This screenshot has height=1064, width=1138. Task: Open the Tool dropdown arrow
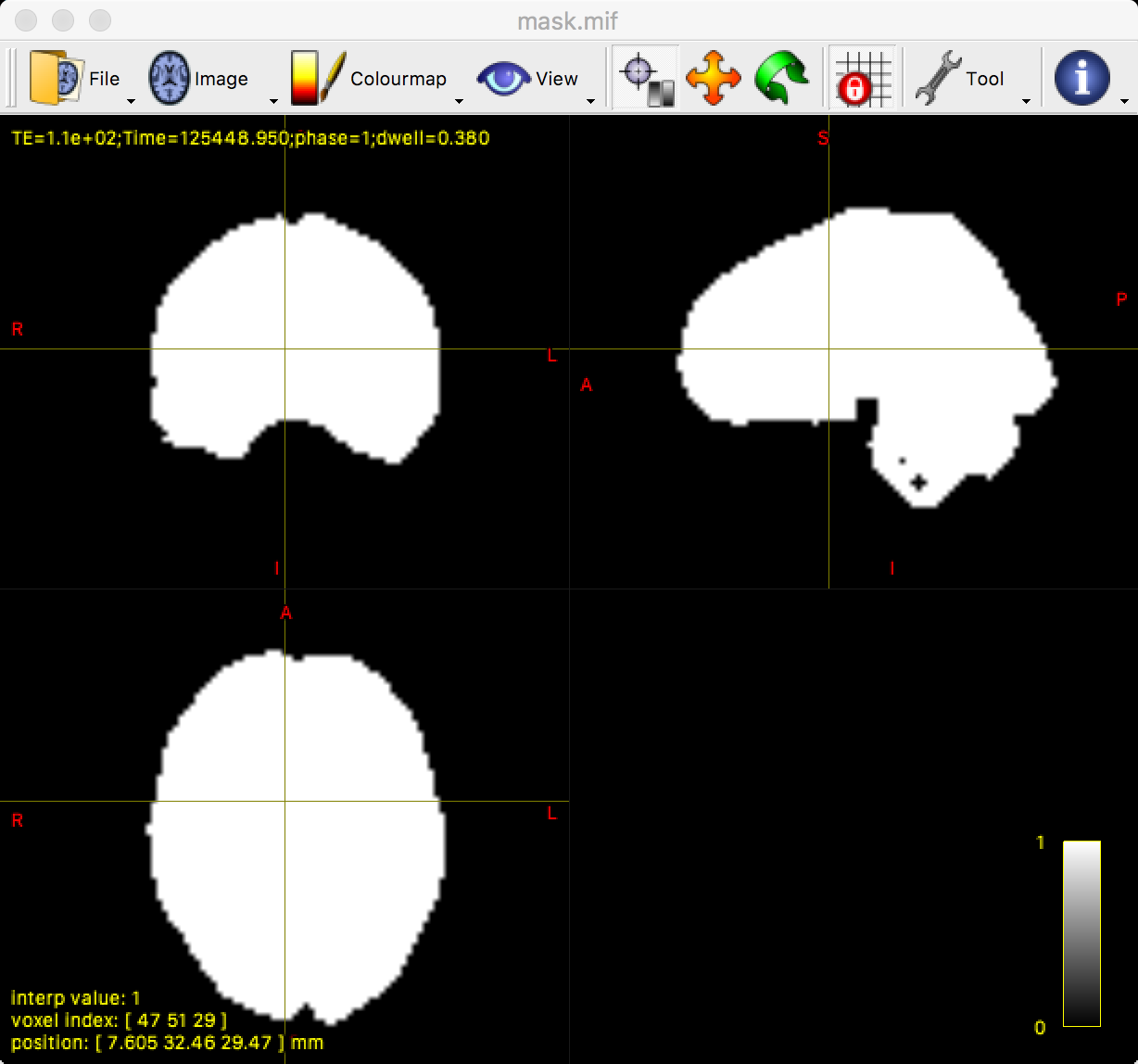(x=1026, y=100)
